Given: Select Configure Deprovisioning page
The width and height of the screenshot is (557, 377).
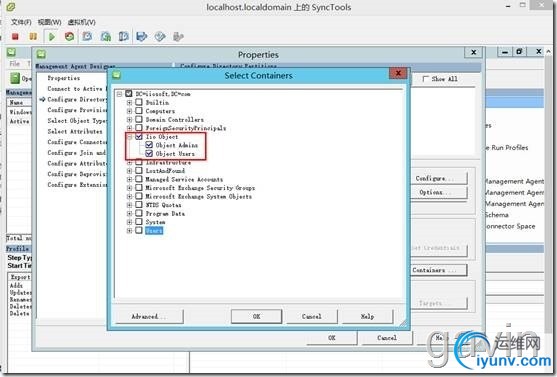Looking at the screenshot, I should click(x=77, y=174).
